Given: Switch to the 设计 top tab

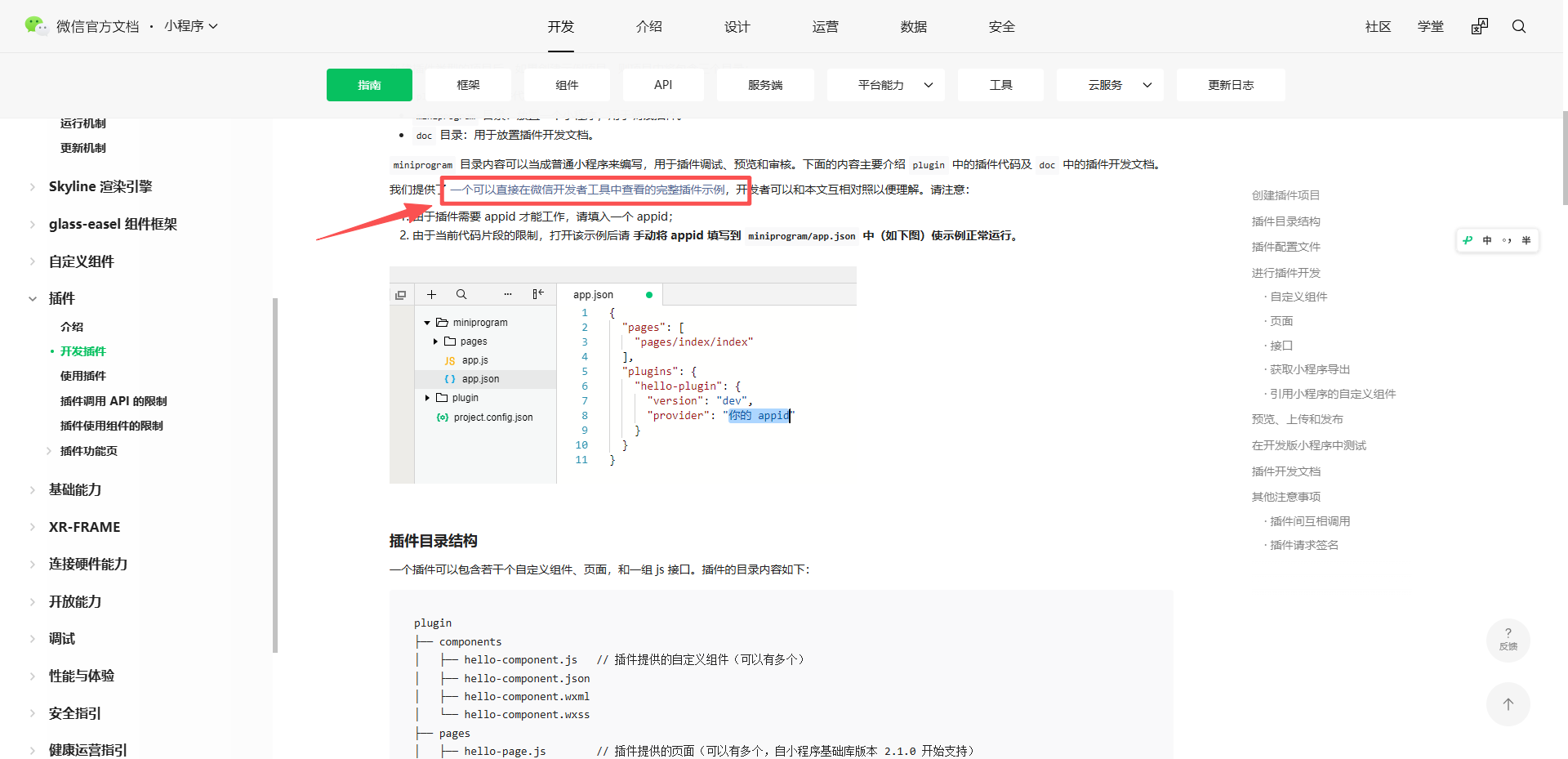Looking at the screenshot, I should (737, 26).
